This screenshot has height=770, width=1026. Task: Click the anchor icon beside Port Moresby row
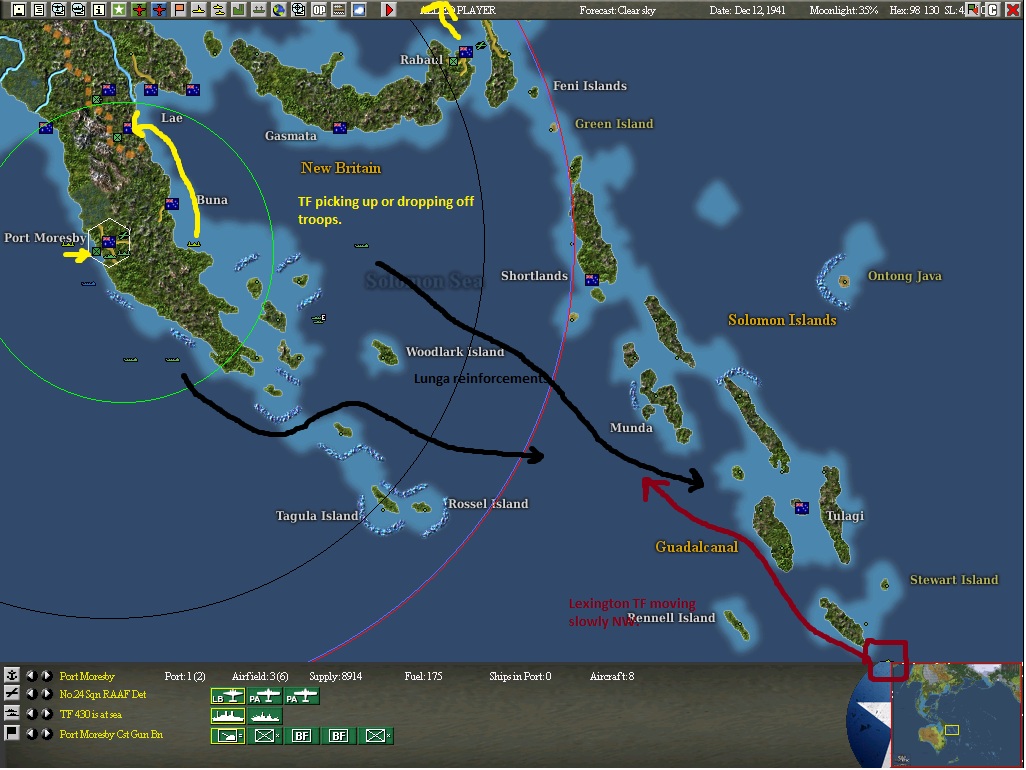[x=11, y=674]
